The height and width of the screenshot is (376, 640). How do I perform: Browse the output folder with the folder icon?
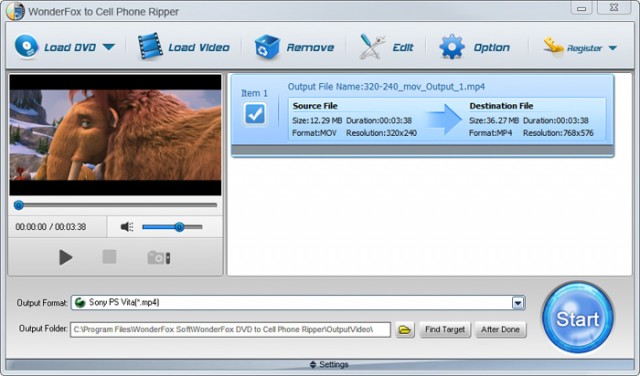click(x=404, y=329)
